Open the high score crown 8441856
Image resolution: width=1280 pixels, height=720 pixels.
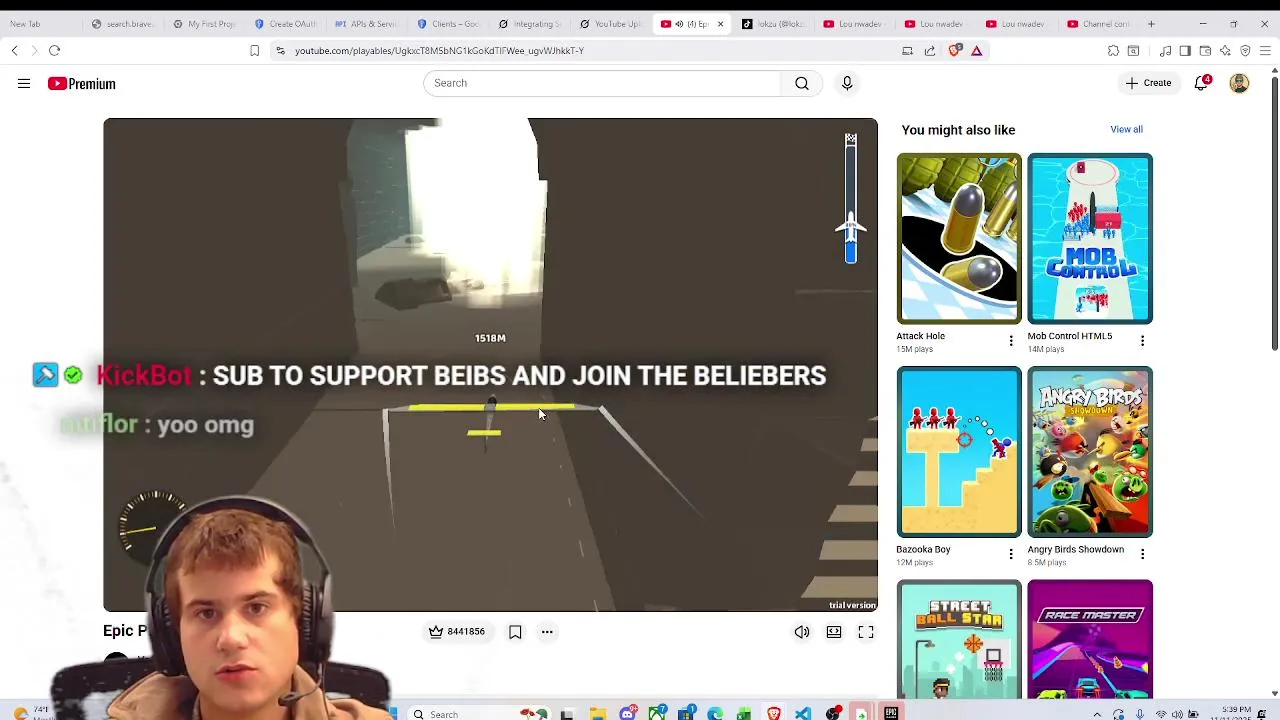pos(456,632)
